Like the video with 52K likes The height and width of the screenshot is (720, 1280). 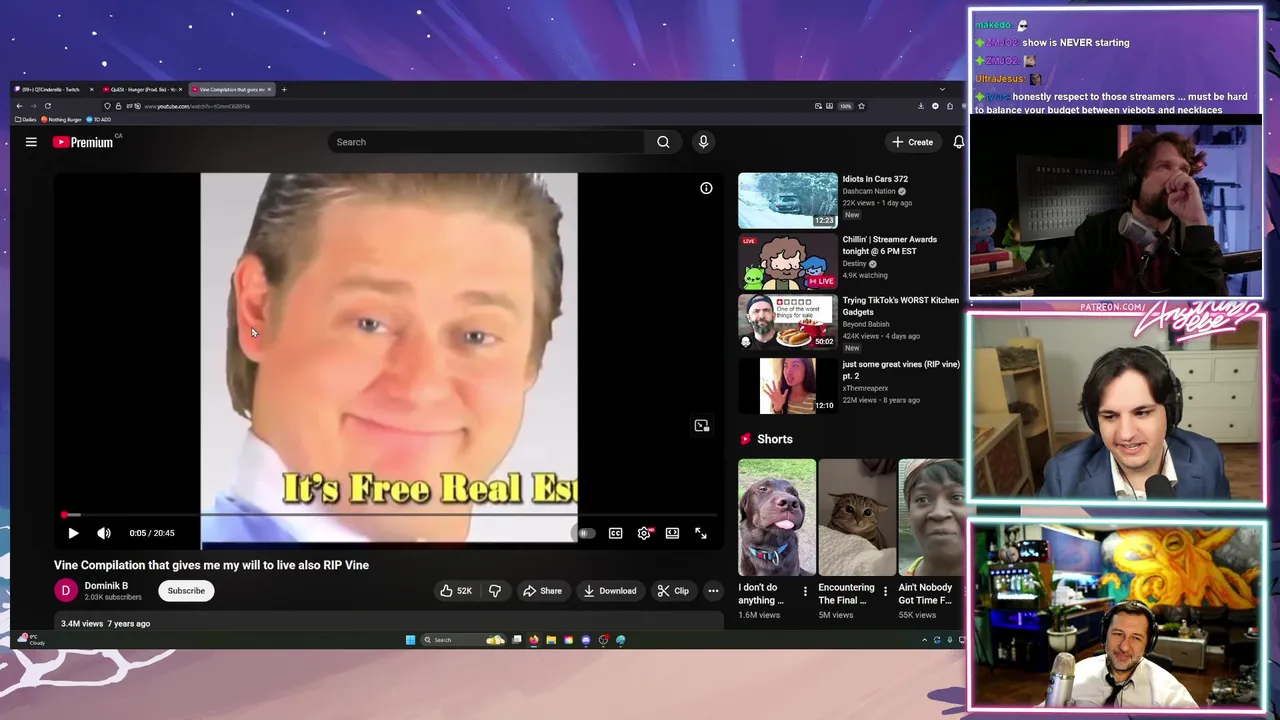pyautogui.click(x=455, y=591)
